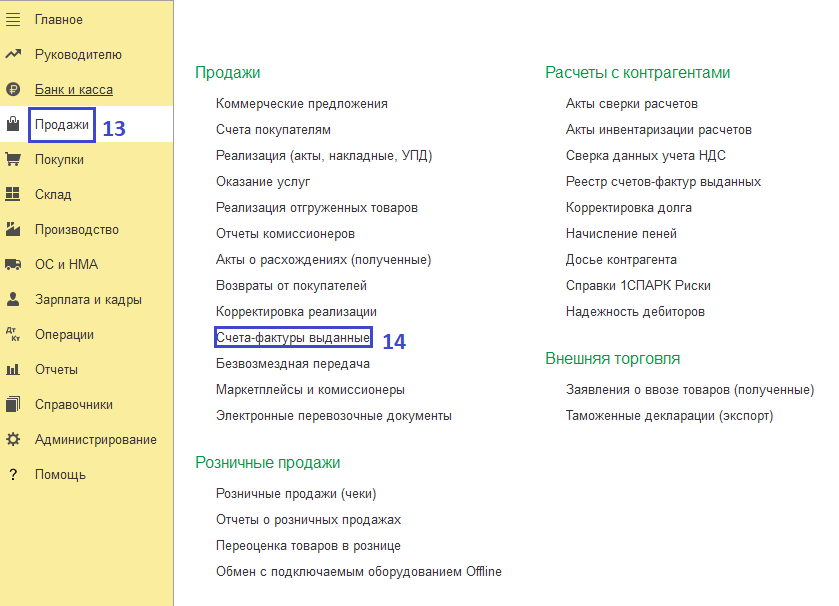The image size is (839, 606).
Task: Click the bar chart icon for Отчеты
Action: pos(13,370)
